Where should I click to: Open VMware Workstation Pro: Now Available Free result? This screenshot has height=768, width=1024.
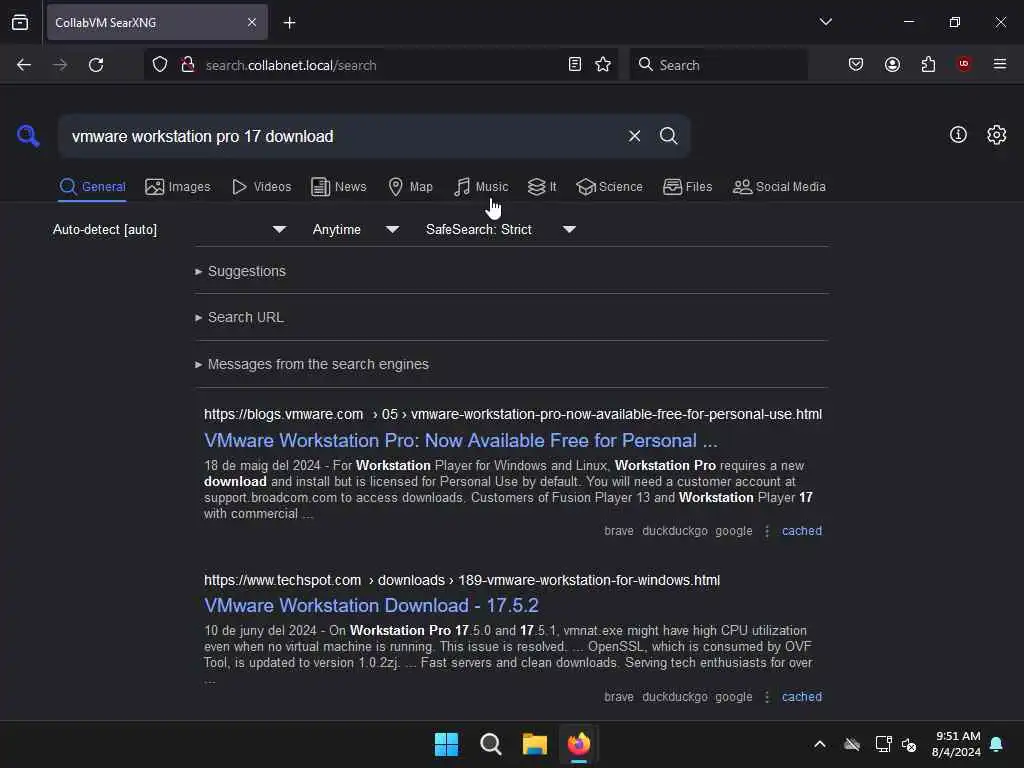pyautogui.click(x=460, y=441)
